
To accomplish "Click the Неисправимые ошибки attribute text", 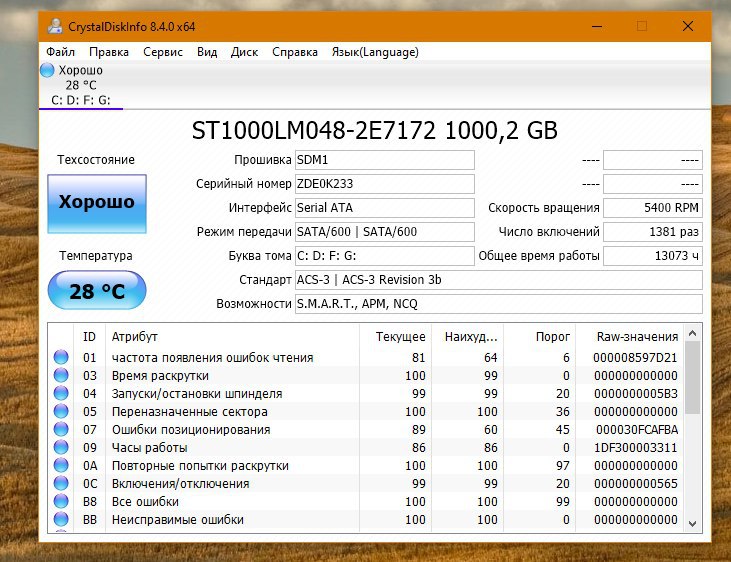I will pyautogui.click(x=178, y=520).
